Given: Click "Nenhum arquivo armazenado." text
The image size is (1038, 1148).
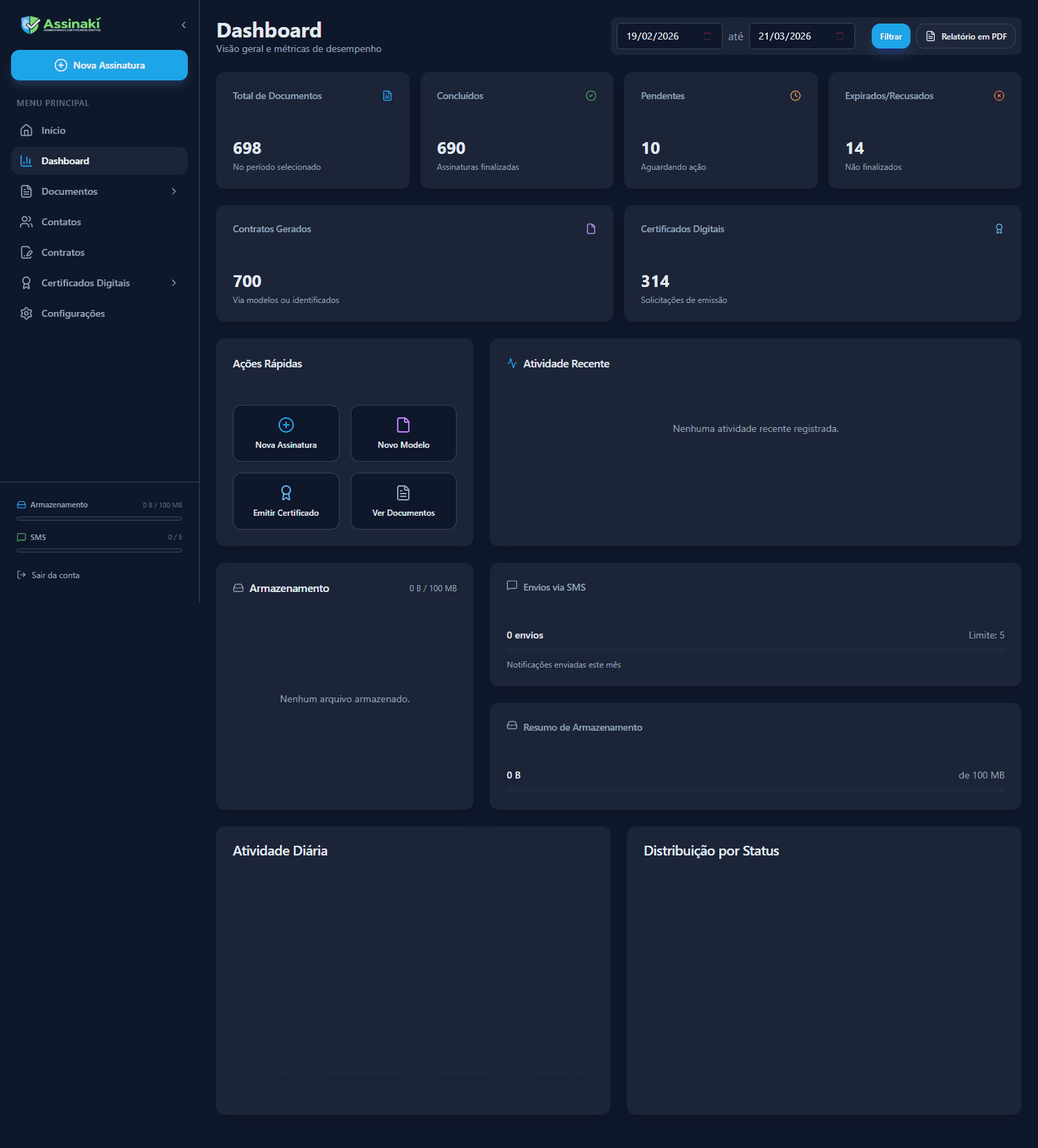Looking at the screenshot, I should (x=345, y=699).
